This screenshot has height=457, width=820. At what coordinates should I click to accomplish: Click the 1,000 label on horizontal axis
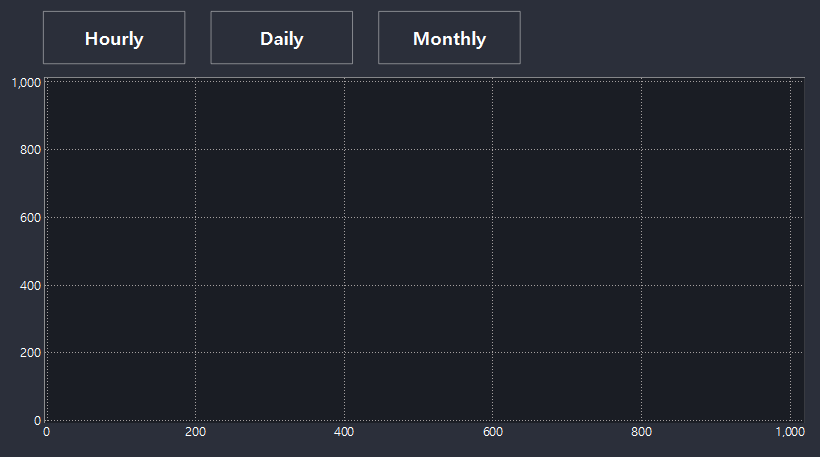tap(790, 432)
